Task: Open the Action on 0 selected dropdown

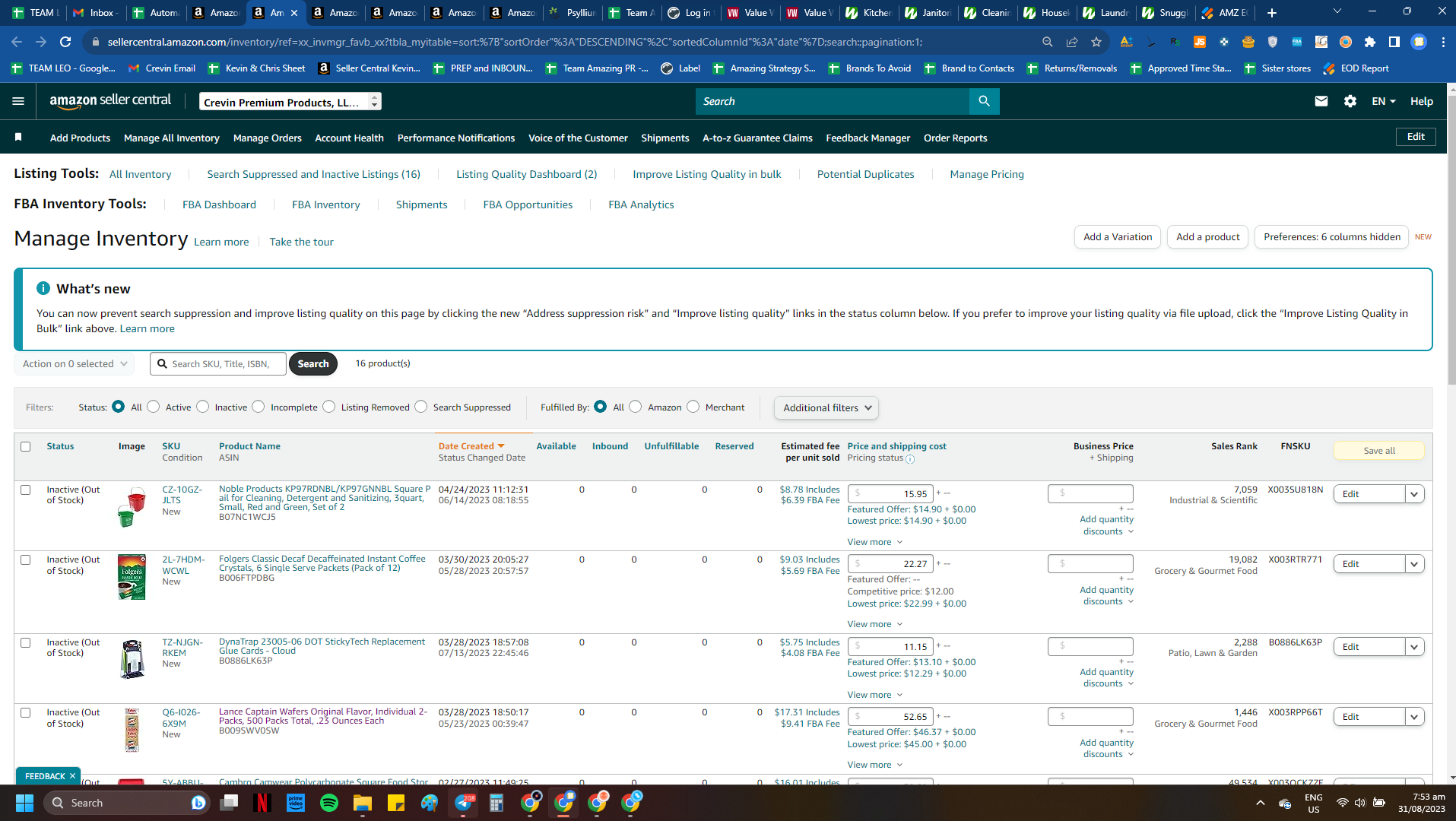Action: 75,364
